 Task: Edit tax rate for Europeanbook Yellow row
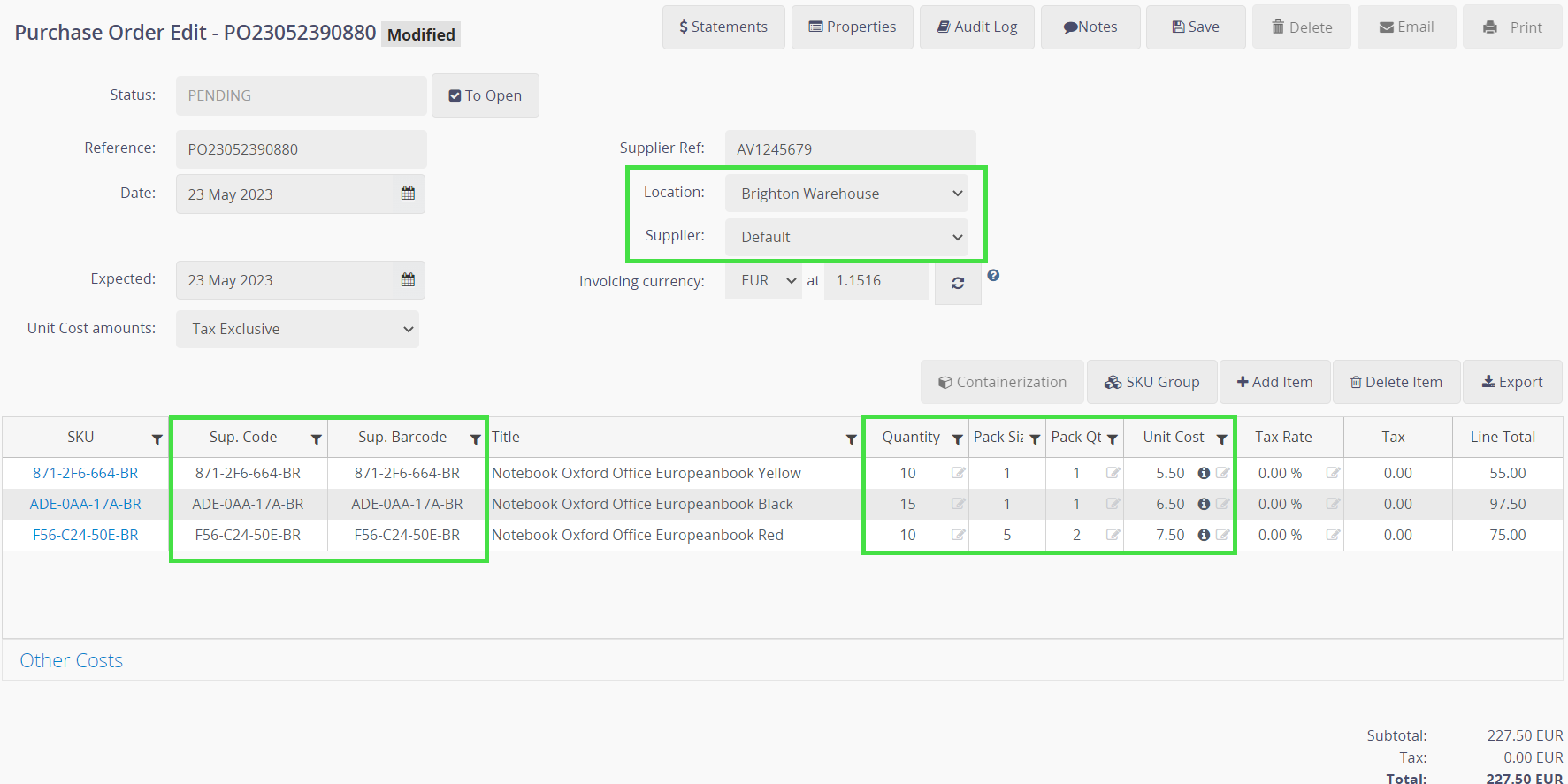click(x=1333, y=473)
